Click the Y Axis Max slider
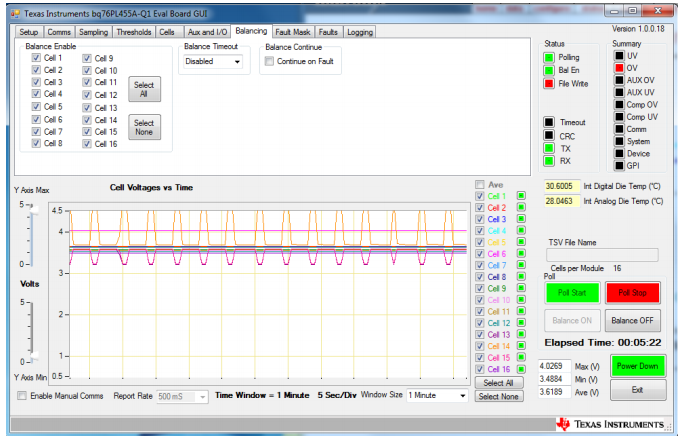The height and width of the screenshot is (438, 682). coord(32,210)
